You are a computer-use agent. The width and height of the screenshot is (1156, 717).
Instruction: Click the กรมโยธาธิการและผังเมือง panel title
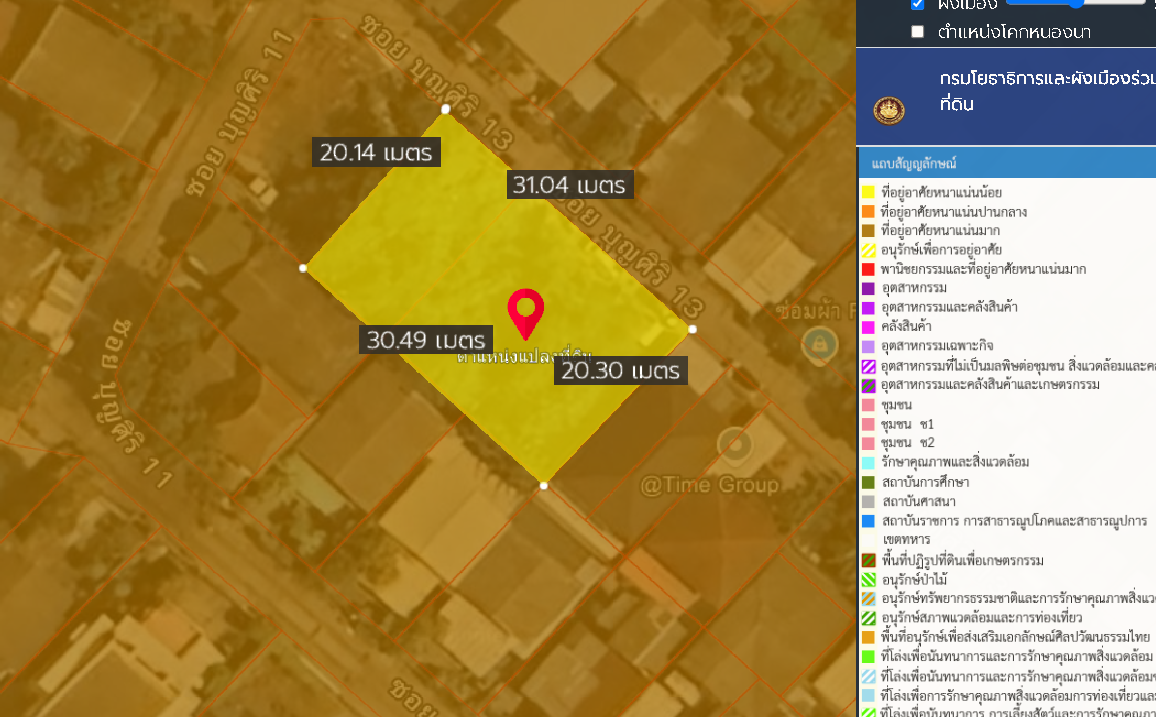1048,91
